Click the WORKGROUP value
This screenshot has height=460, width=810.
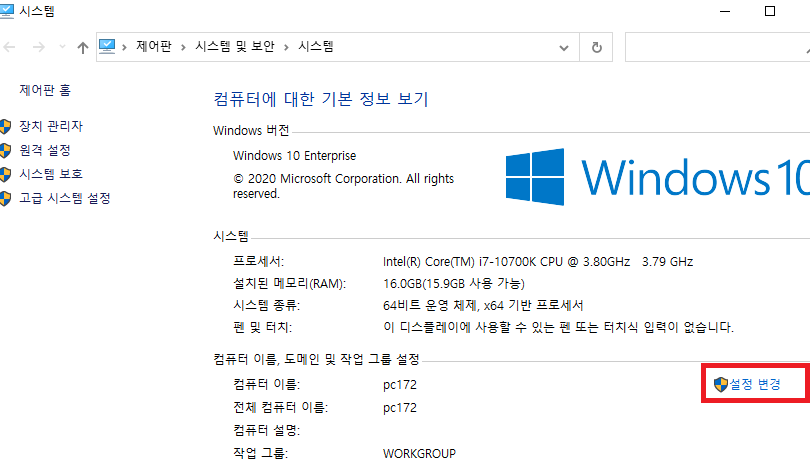419,453
